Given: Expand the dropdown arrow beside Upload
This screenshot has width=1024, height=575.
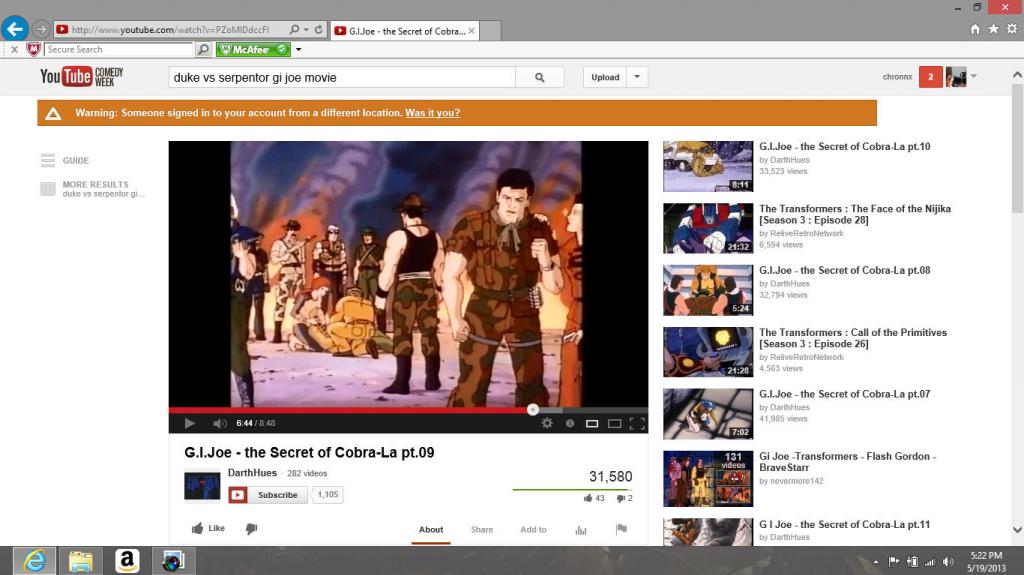Looking at the screenshot, I should tap(637, 77).
